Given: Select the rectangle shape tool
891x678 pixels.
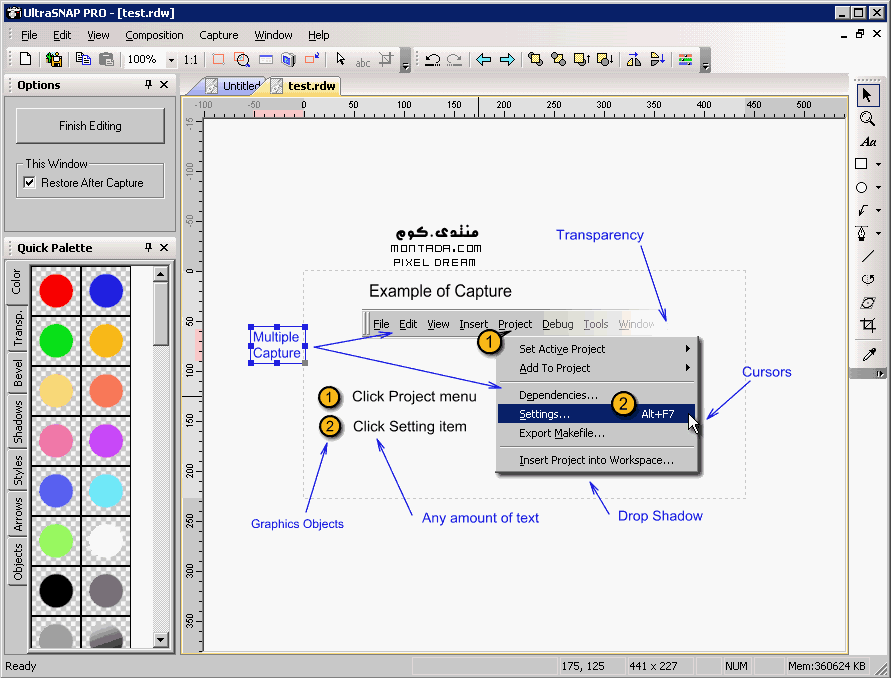Looking at the screenshot, I should 861,164.
